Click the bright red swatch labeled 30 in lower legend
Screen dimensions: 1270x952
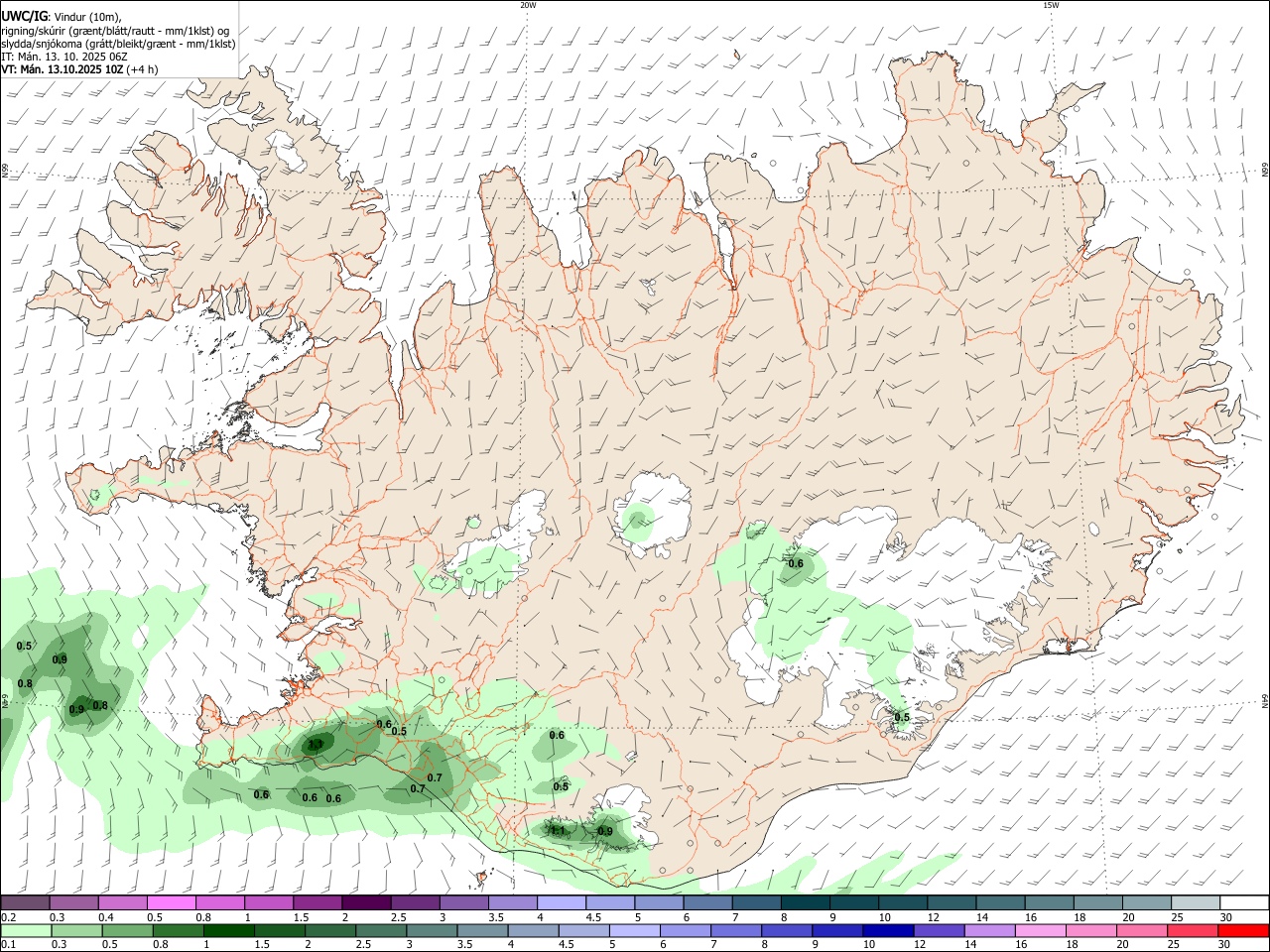(x=1243, y=930)
